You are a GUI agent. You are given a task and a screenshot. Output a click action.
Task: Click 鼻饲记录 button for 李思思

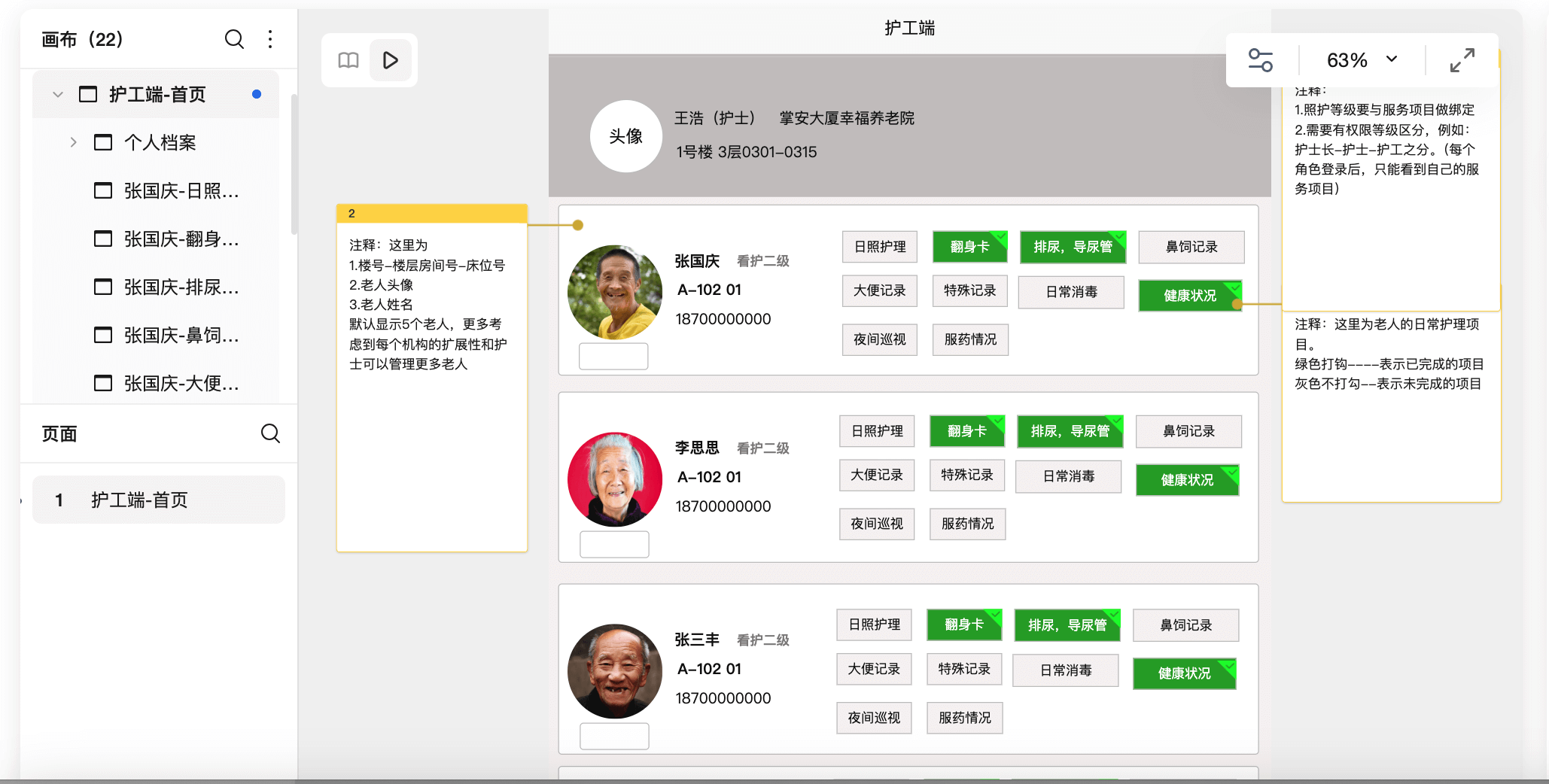tap(1188, 431)
